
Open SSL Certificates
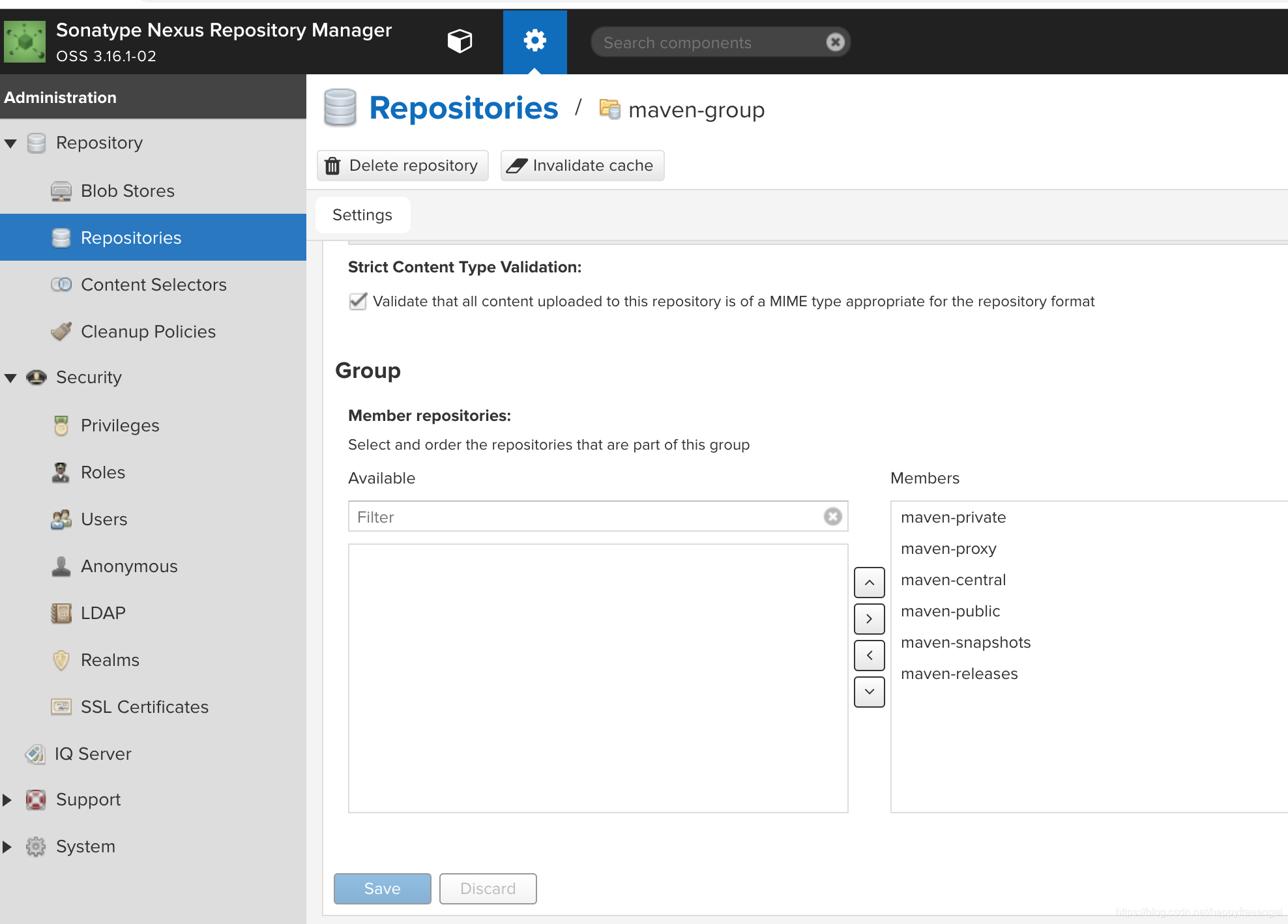click(153, 707)
